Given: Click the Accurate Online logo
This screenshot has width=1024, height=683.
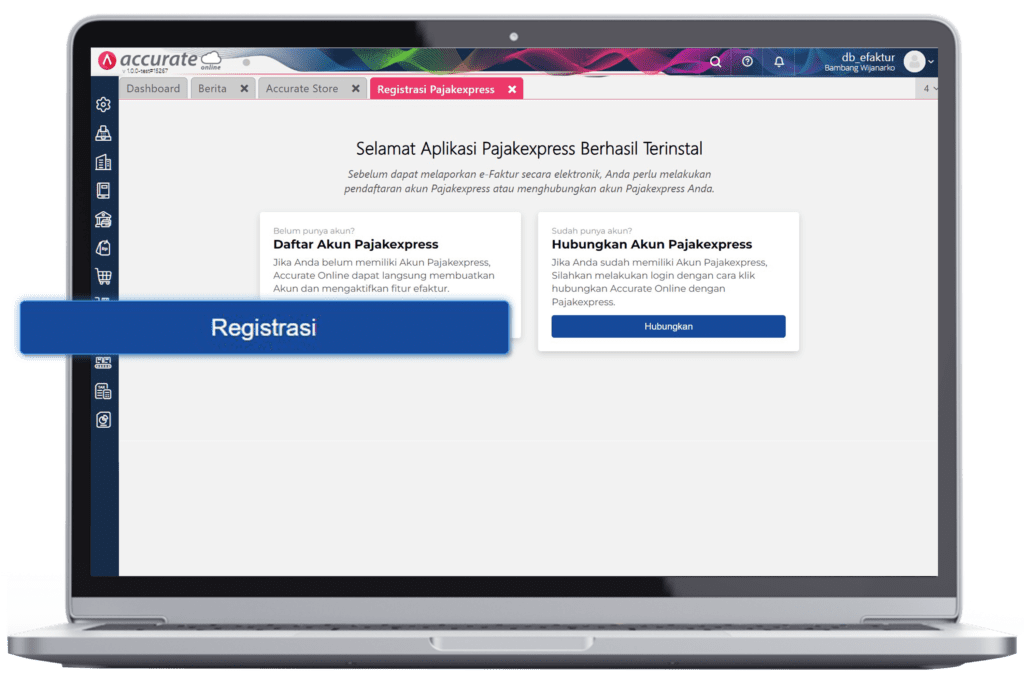Looking at the screenshot, I should coord(160,61).
